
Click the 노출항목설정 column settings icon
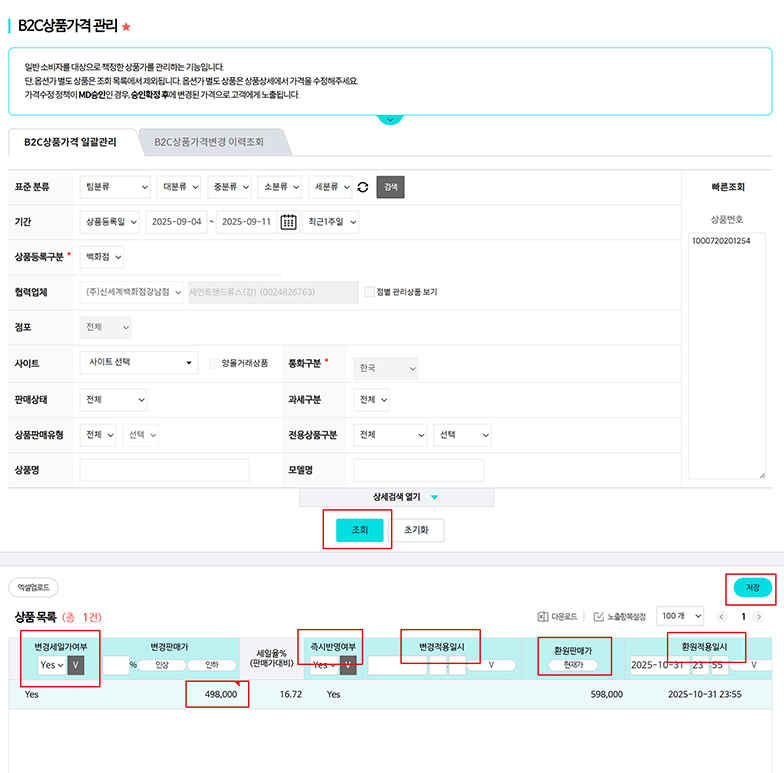click(599, 617)
